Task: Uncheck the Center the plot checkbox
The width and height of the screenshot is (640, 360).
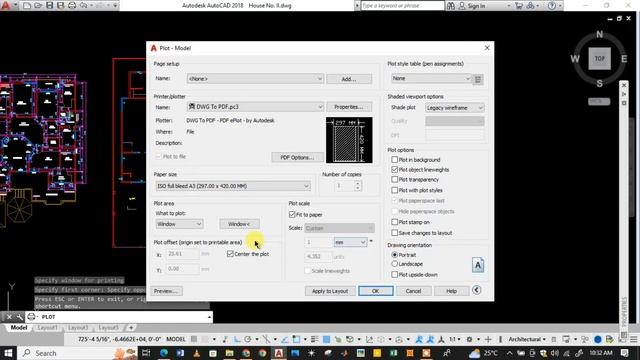Action: click(x=230, y=254)
